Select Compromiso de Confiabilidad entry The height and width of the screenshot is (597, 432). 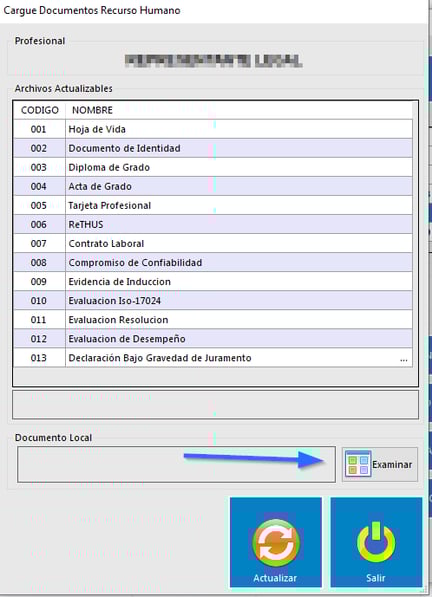213,262
